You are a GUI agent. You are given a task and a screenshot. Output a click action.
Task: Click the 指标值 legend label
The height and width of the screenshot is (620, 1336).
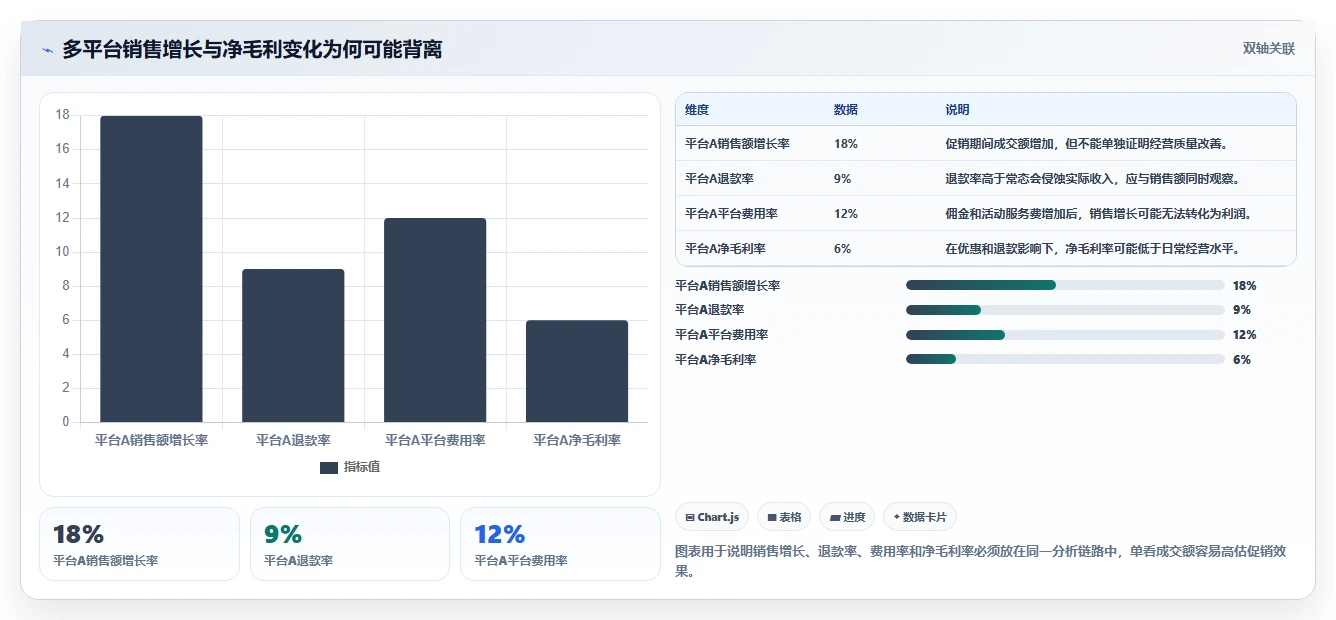click(362, 467)
